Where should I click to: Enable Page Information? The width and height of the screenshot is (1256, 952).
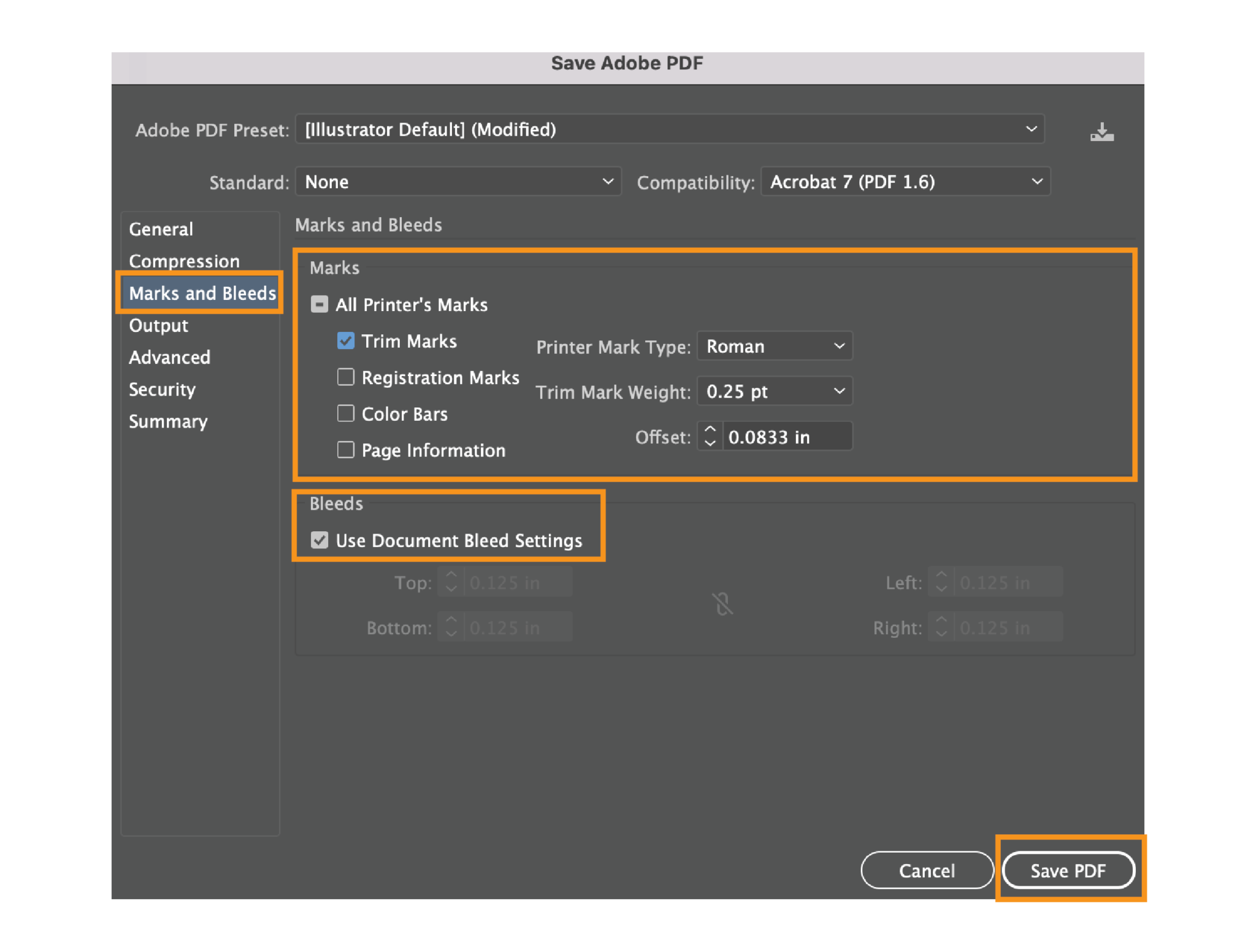tap(346, 450)
